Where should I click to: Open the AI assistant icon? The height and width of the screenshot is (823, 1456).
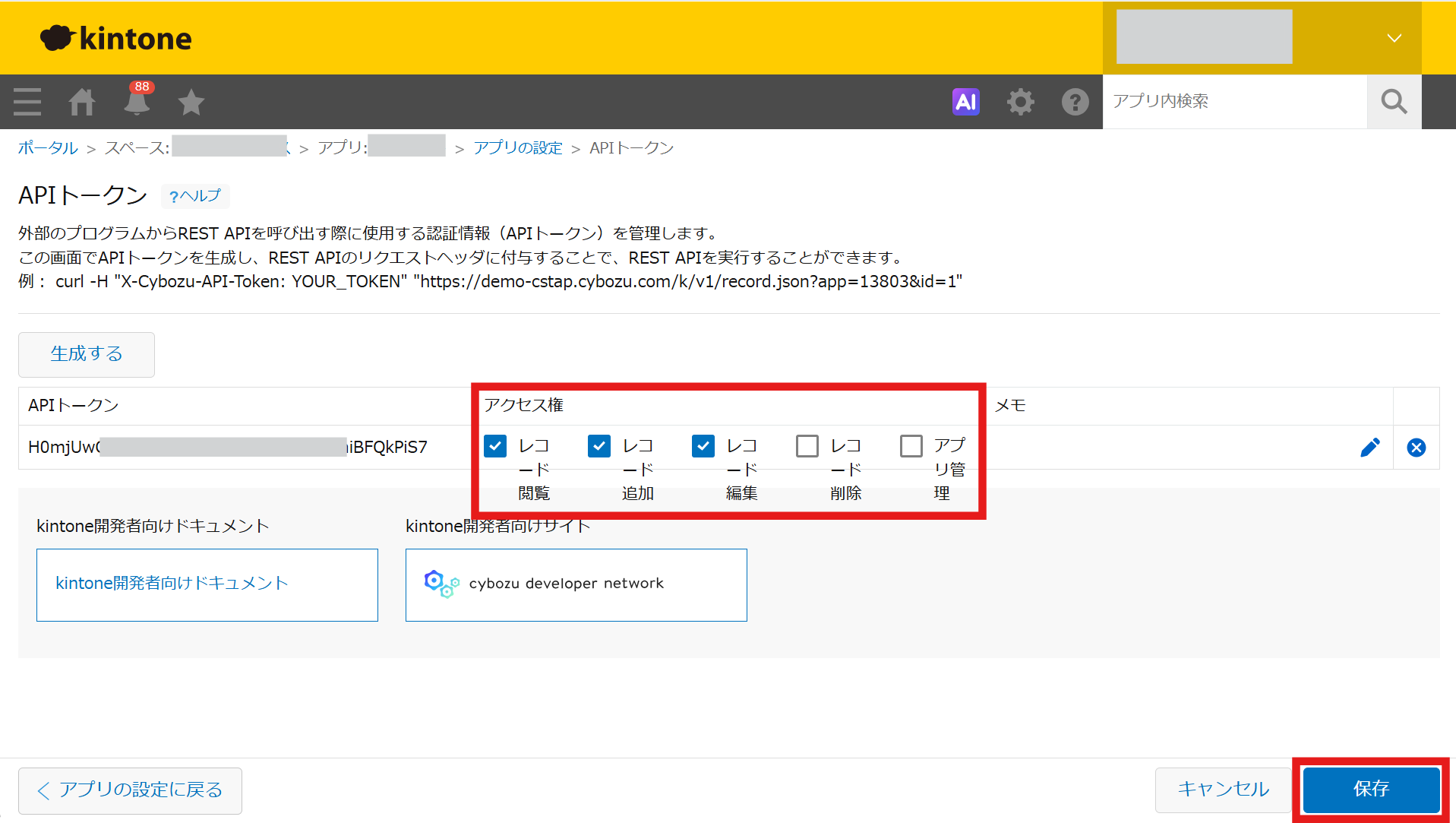tap(966, 101)
